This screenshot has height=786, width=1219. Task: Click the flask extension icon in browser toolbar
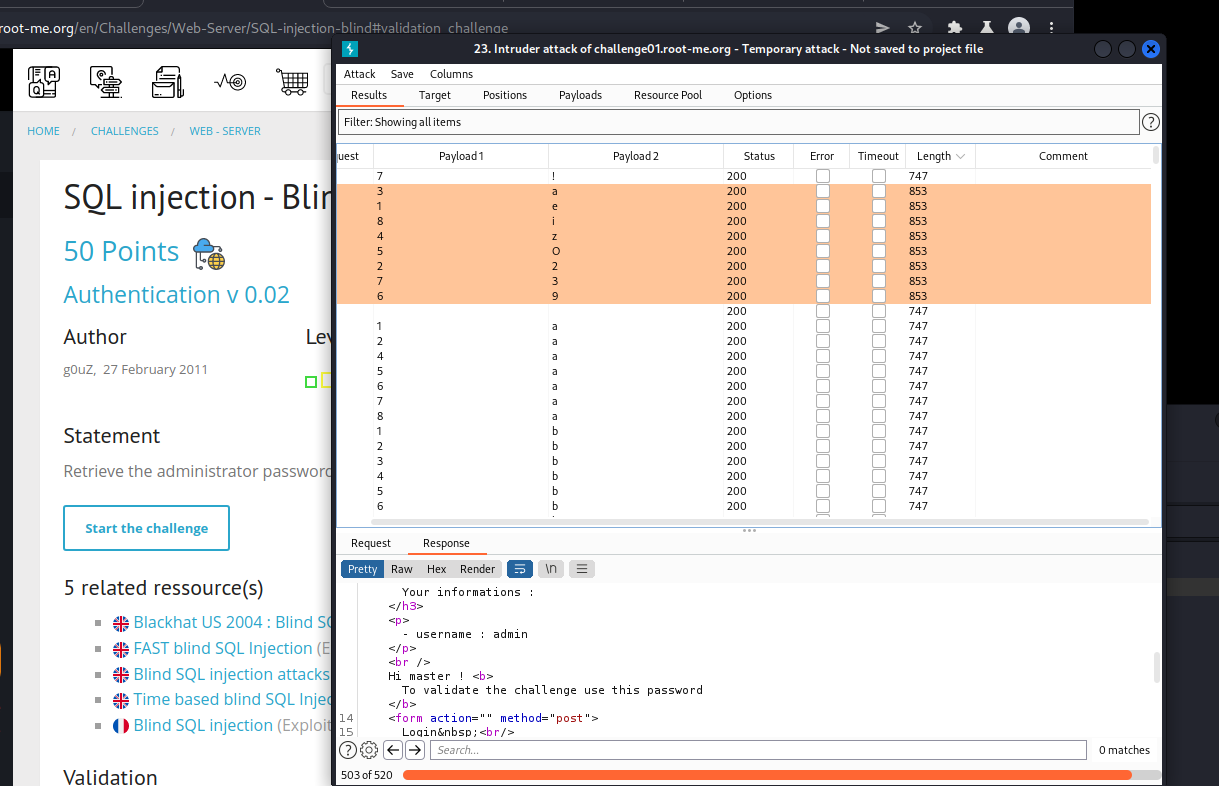(x=987, y=28)
